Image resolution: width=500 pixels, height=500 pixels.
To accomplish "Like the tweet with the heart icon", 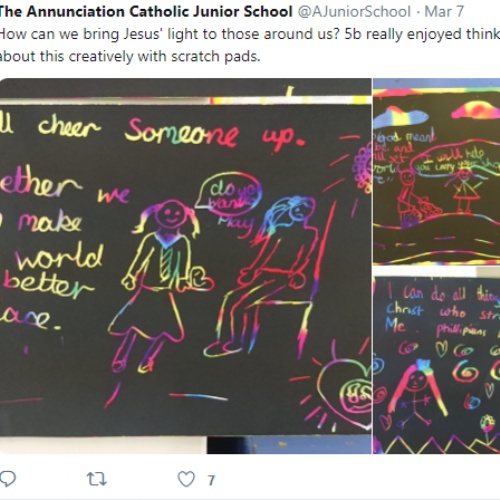I will tap(186, 479).
